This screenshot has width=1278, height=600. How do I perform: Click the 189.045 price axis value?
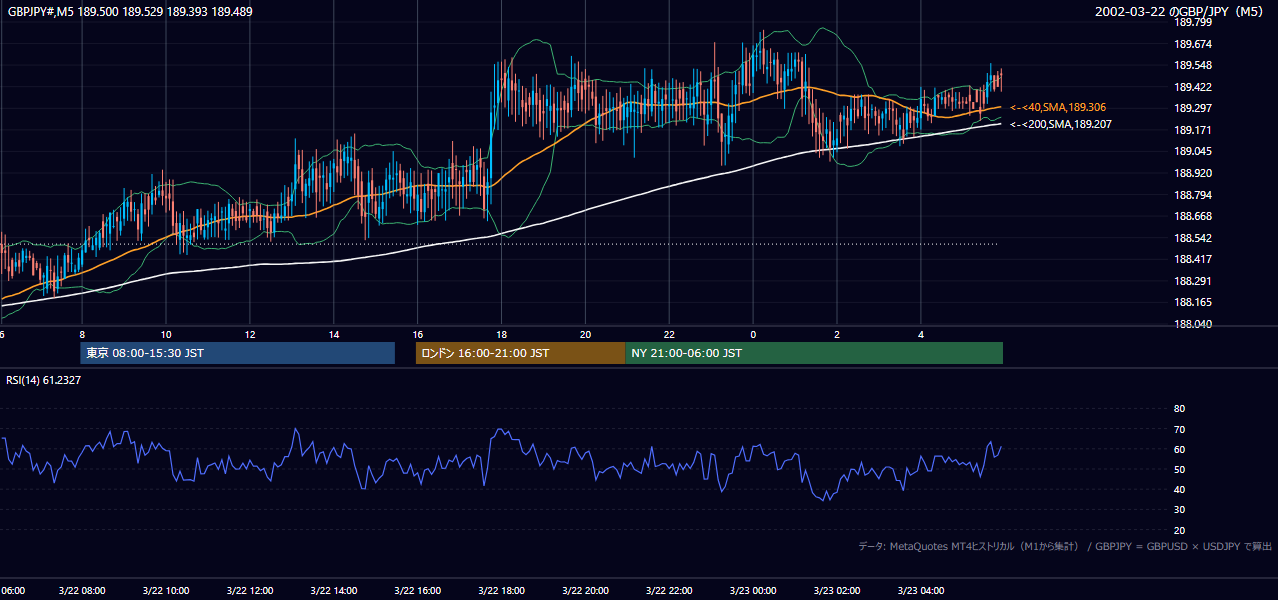(x=1193, y=152)
